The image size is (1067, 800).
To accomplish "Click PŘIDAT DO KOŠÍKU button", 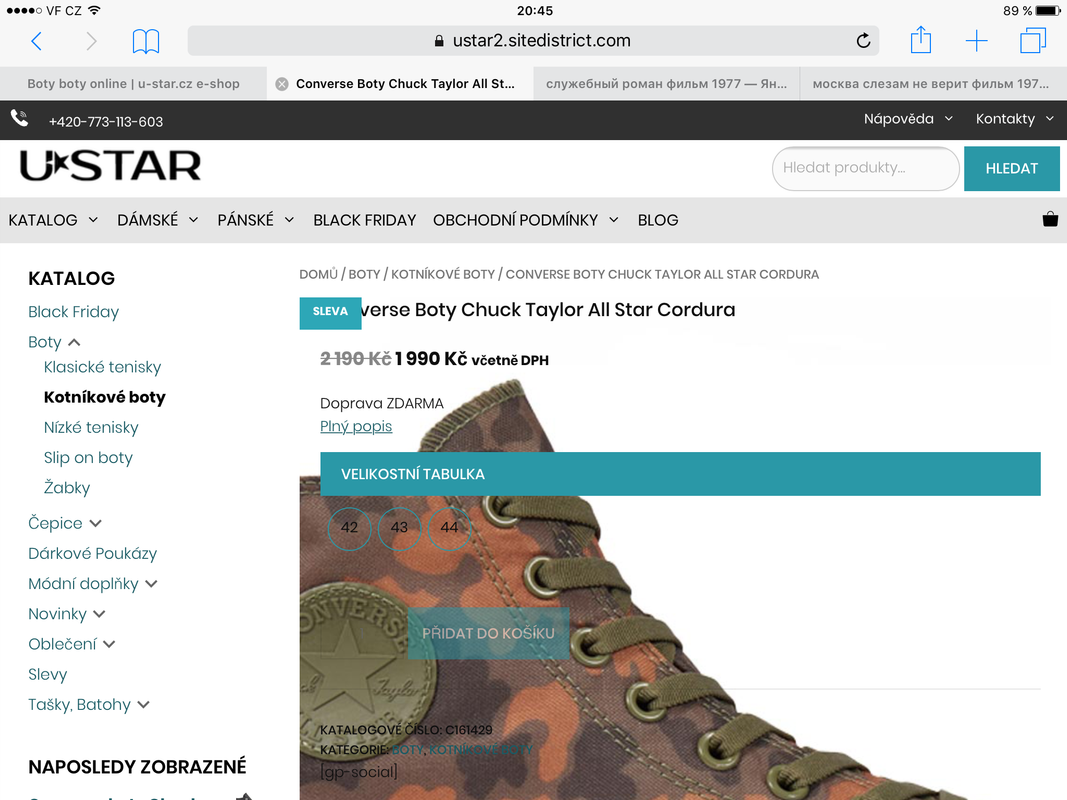I will (488, 633).
